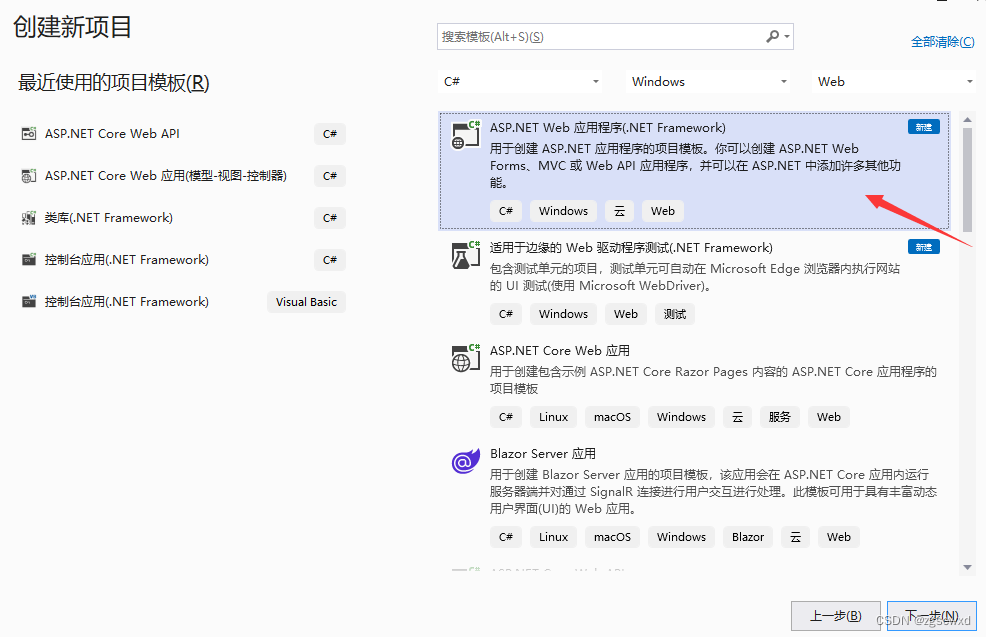Click Web tag under ASP.NET Web 应用程序
This screenshot has height=637, width=986.
[x=663, y=211]
